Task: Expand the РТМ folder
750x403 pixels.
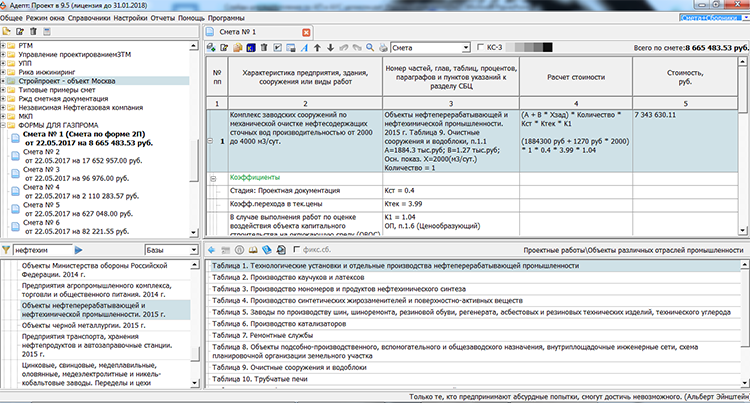Action: tap(3, 46)
